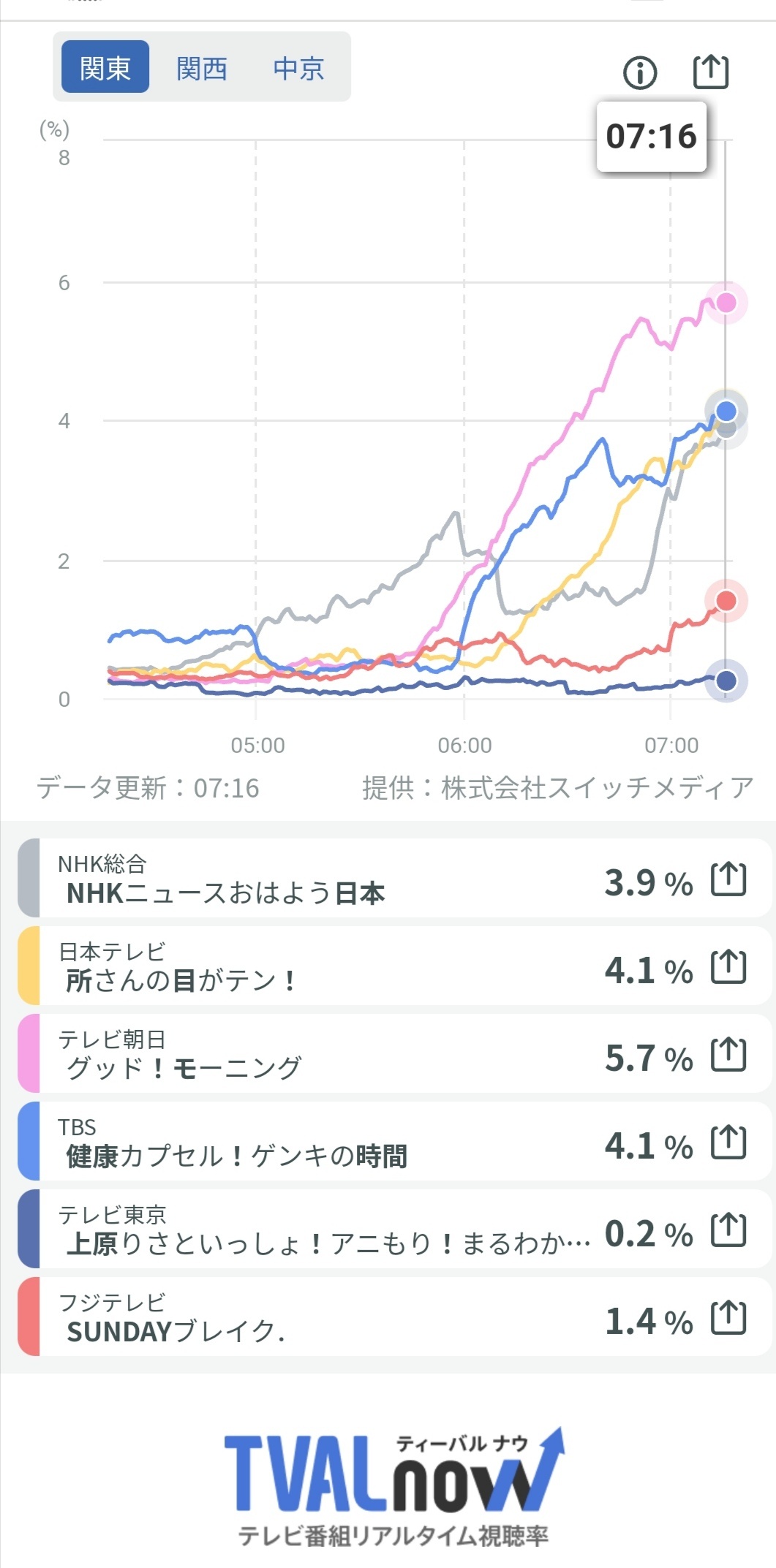Image resolution: width=776 pixels, height=1568 pixels.
Task: Click the red data point on chart
Action: point(726,601)
